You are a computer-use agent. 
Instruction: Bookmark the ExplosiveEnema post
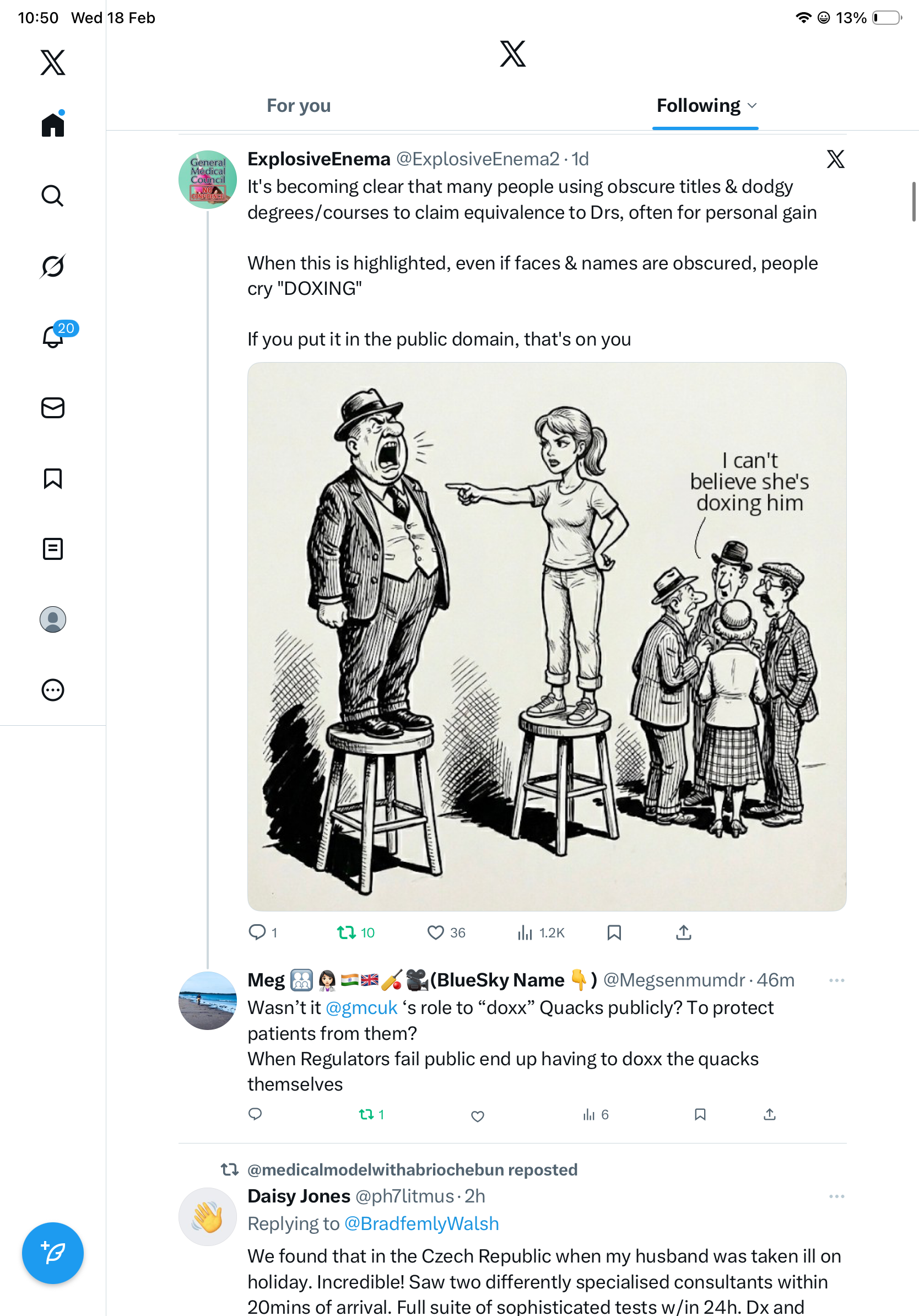[x=614, y=932]
